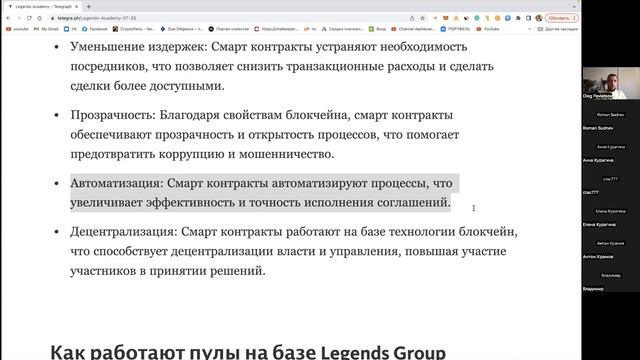Open the MetaMask fox extension icon

tap(446, 18)
